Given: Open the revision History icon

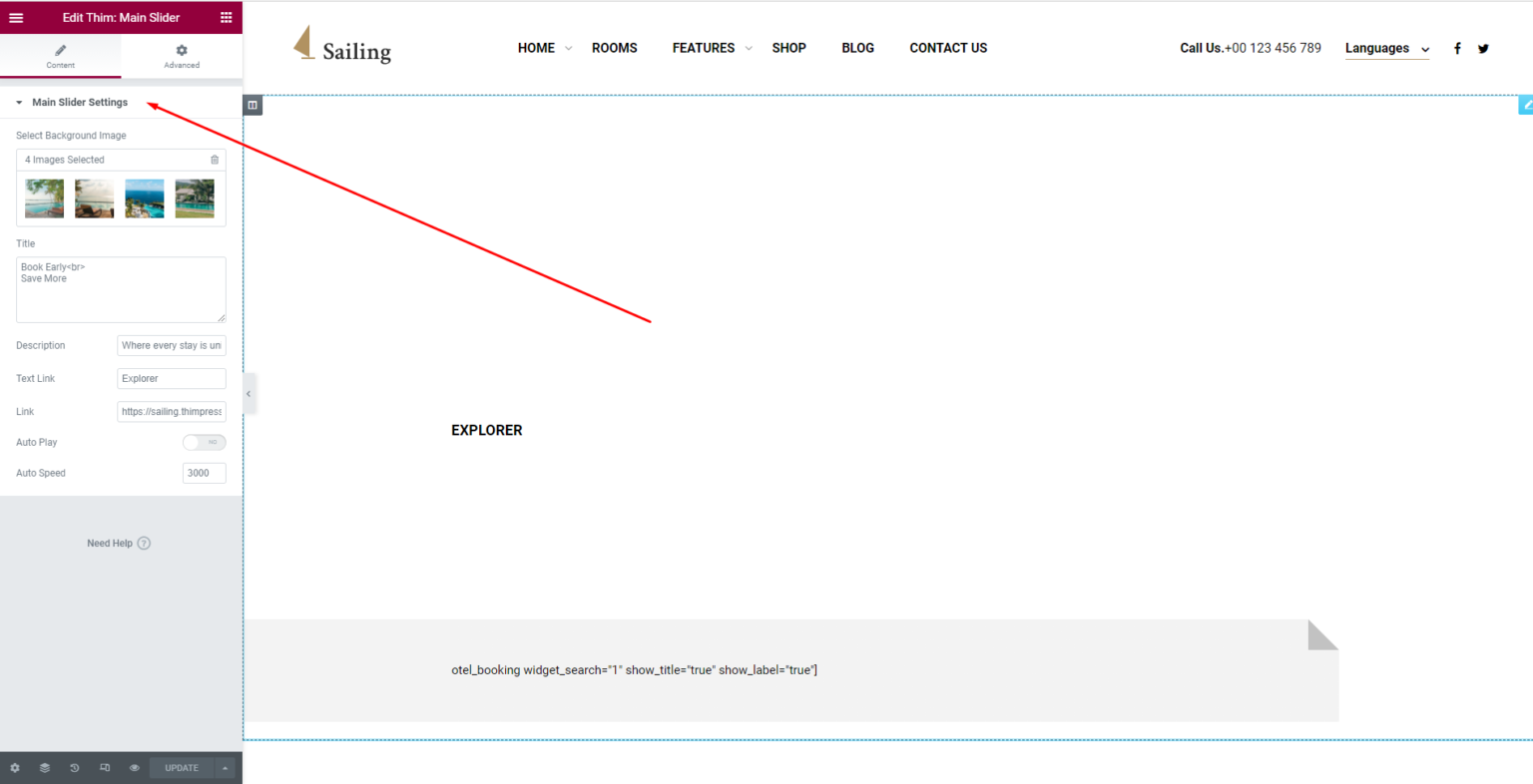Looking at the screenshot, I should point(74,767).
